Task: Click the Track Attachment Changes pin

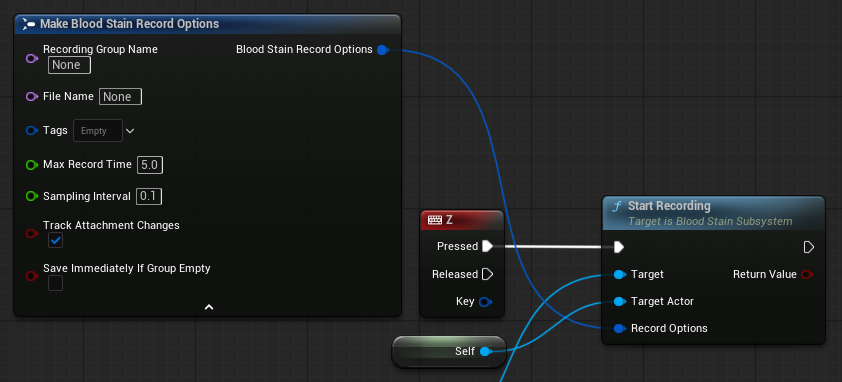Action: pos(32,234)
